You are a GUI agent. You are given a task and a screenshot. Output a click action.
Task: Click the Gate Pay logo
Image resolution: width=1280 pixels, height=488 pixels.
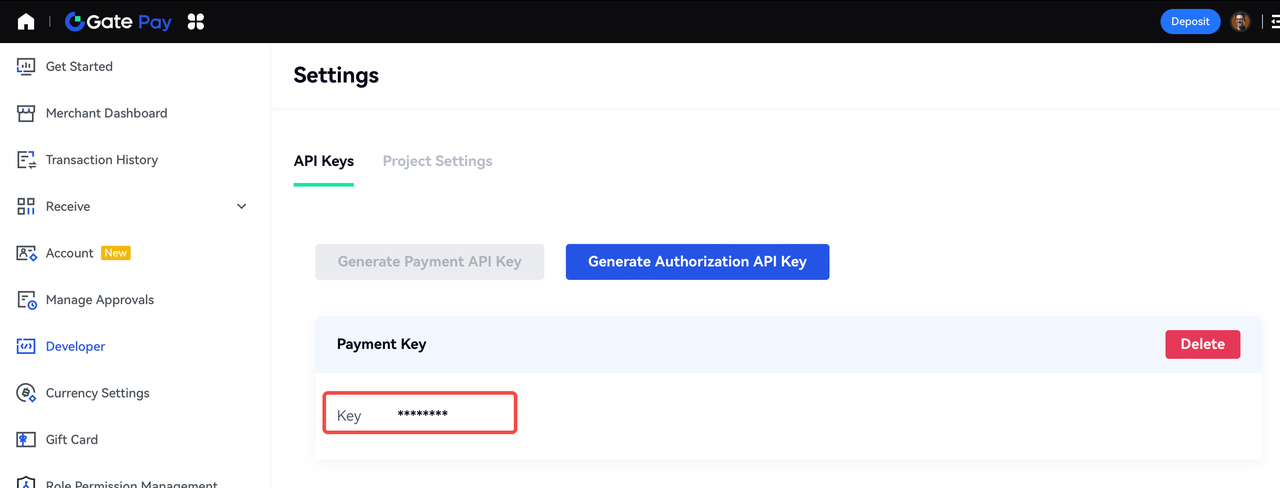[118, 22]
